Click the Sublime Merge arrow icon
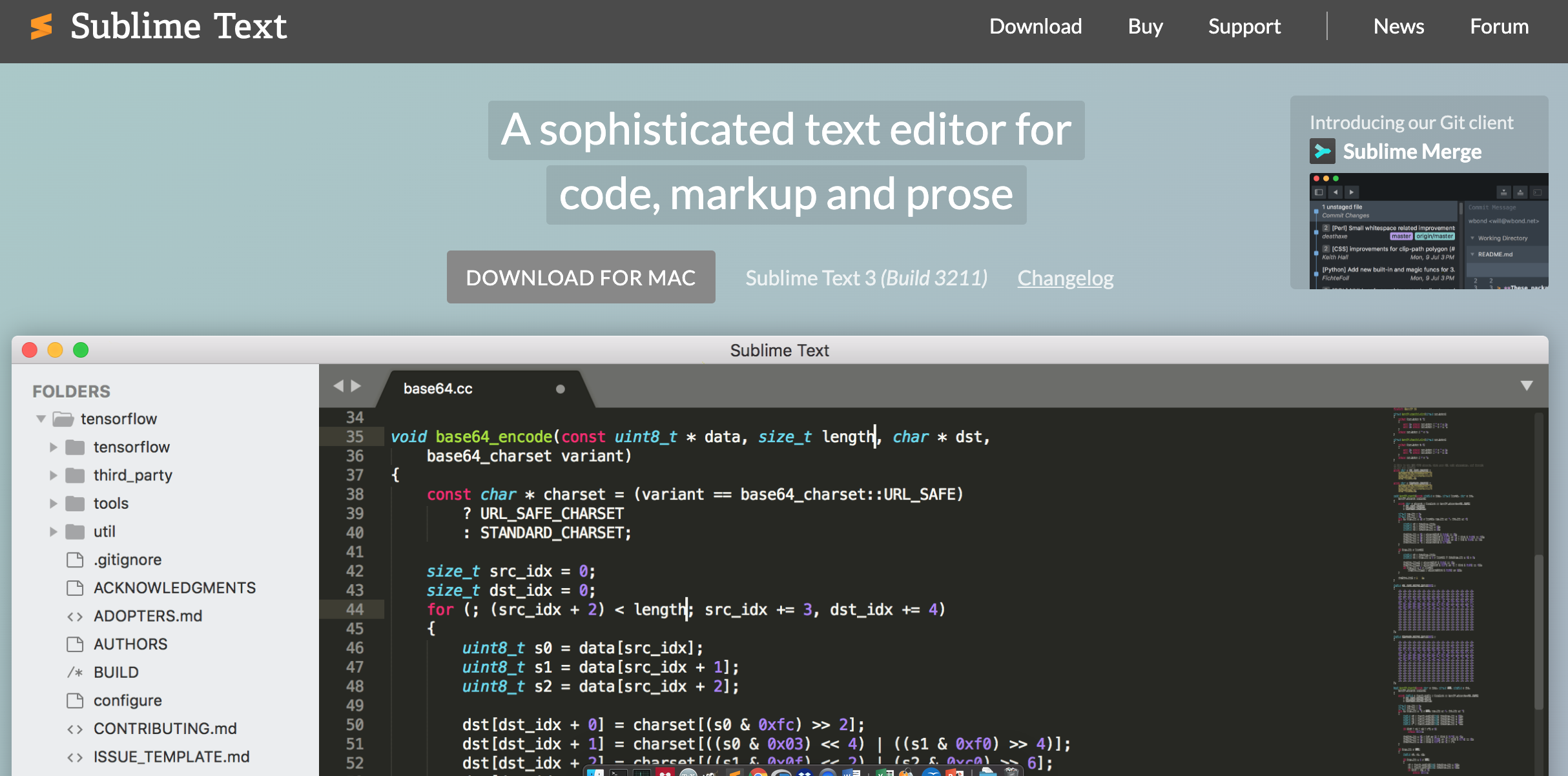Screen dimensions: 1568x776 point(1323,152)
